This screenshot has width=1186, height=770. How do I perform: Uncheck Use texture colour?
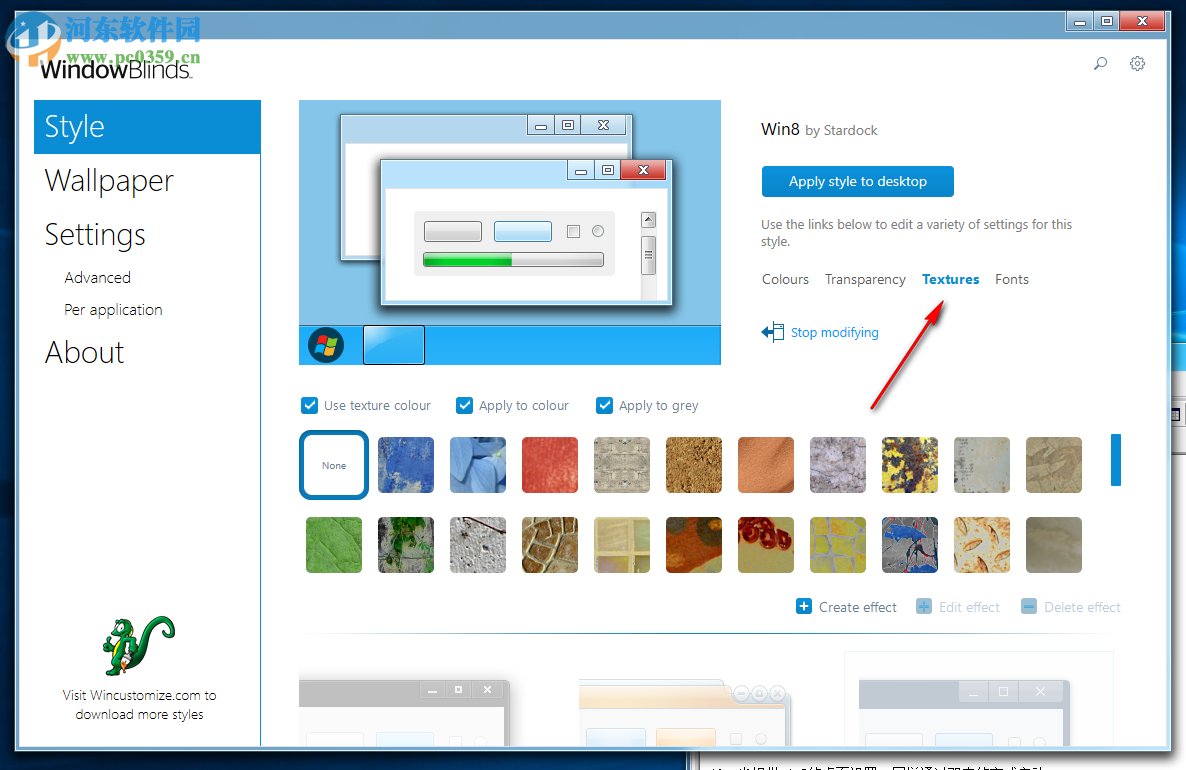310,405
